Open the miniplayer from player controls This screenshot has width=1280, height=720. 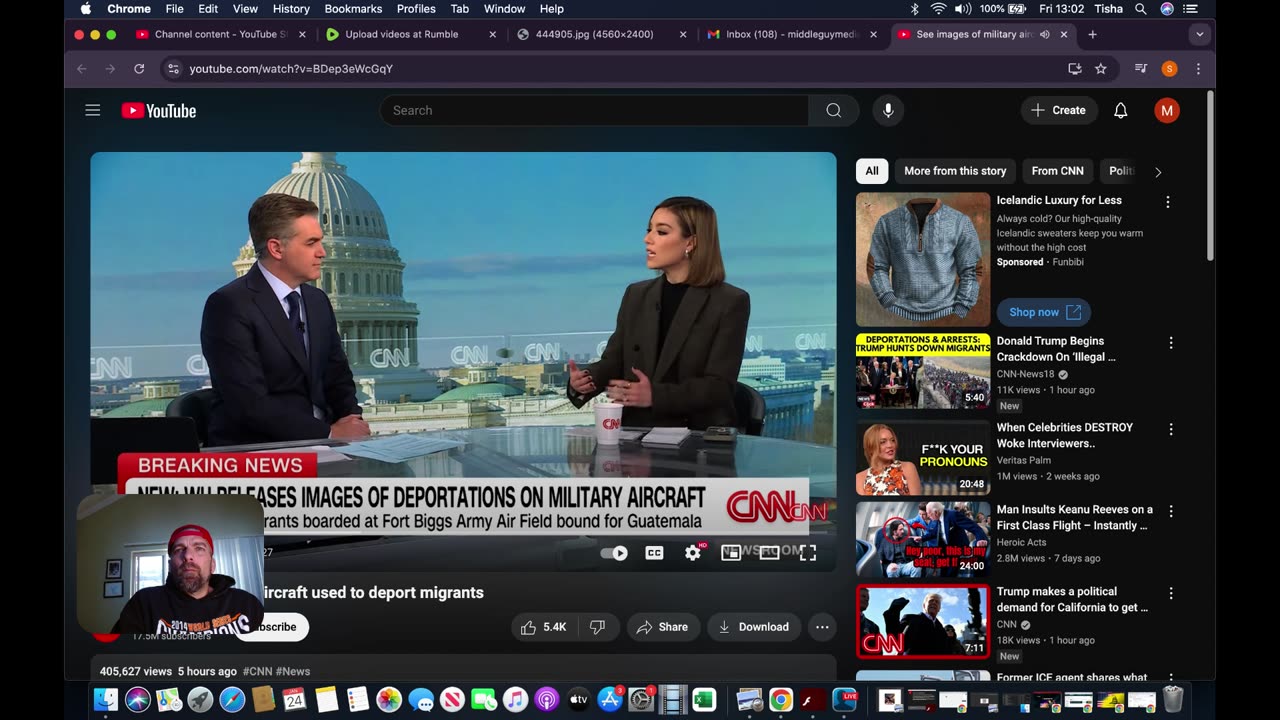click(731, 553)
